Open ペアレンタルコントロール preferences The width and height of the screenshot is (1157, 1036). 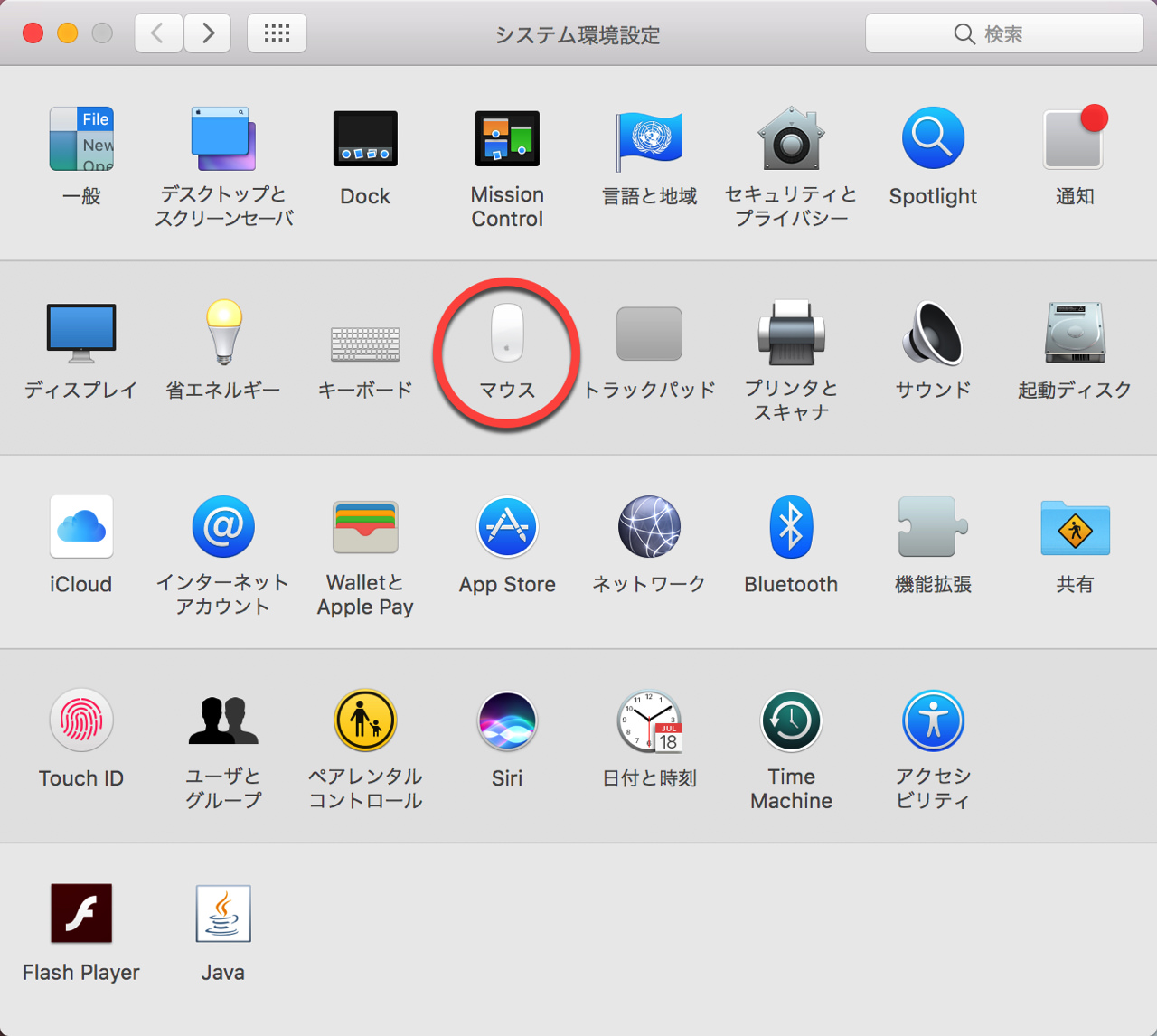(x=365, y=720)
